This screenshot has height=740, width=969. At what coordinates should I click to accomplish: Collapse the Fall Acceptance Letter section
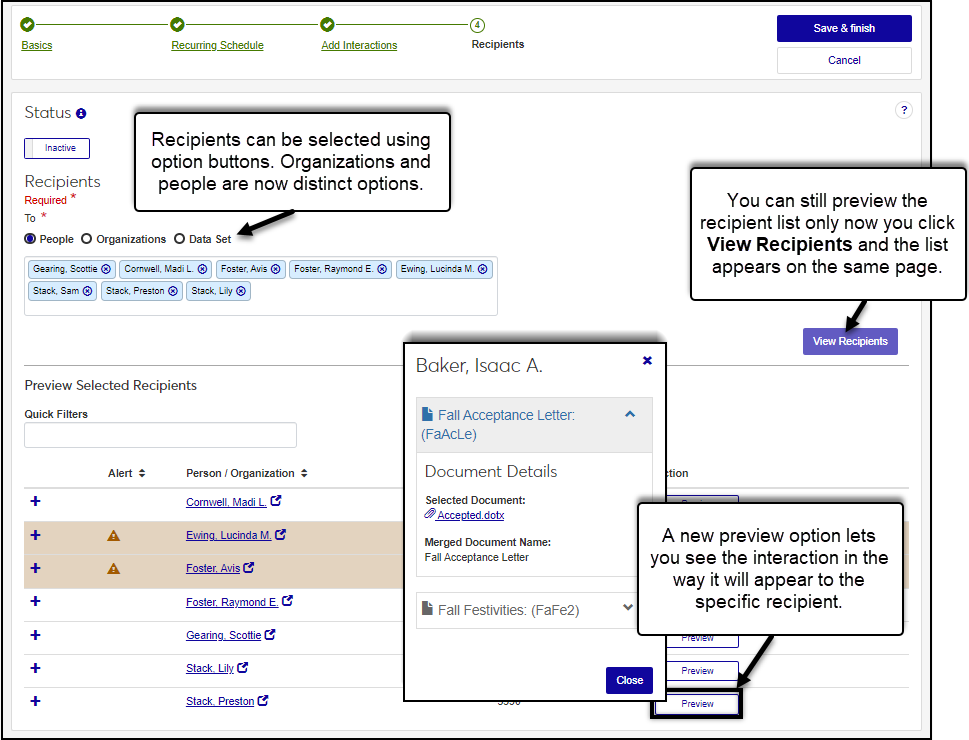coord(629,414)
